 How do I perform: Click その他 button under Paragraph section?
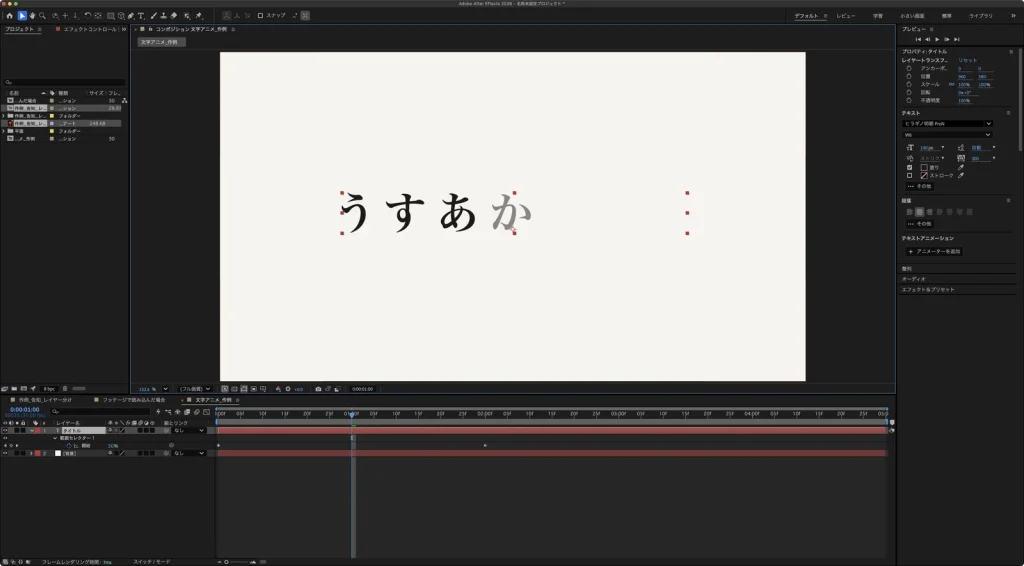click(920, 224)
